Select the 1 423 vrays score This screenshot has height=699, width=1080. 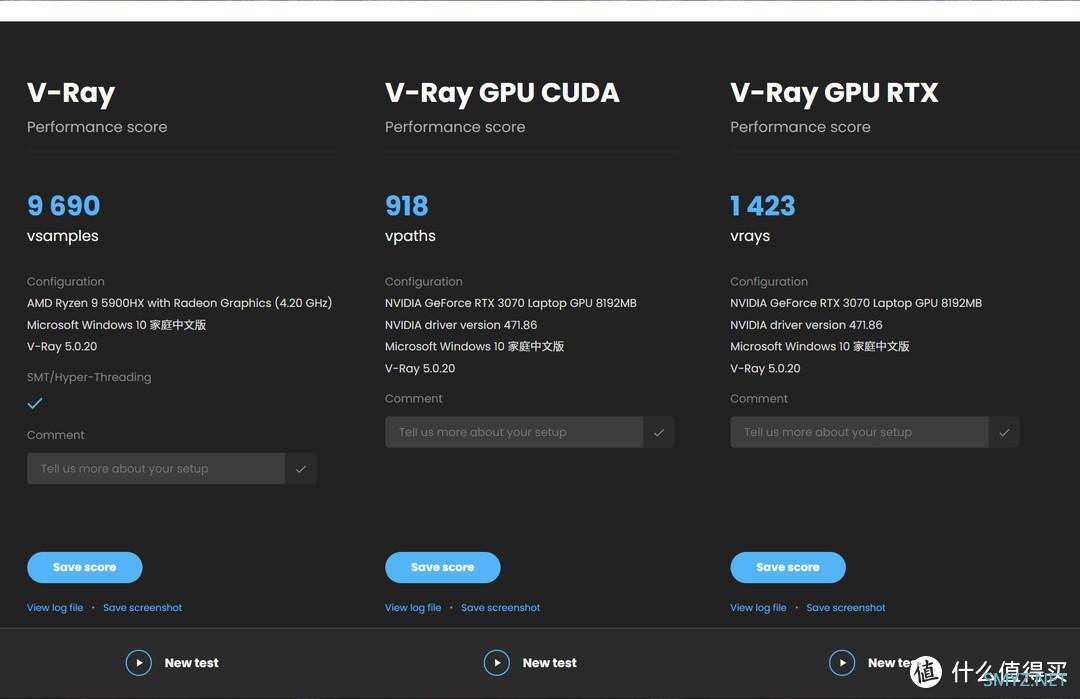tap(762, 206)
